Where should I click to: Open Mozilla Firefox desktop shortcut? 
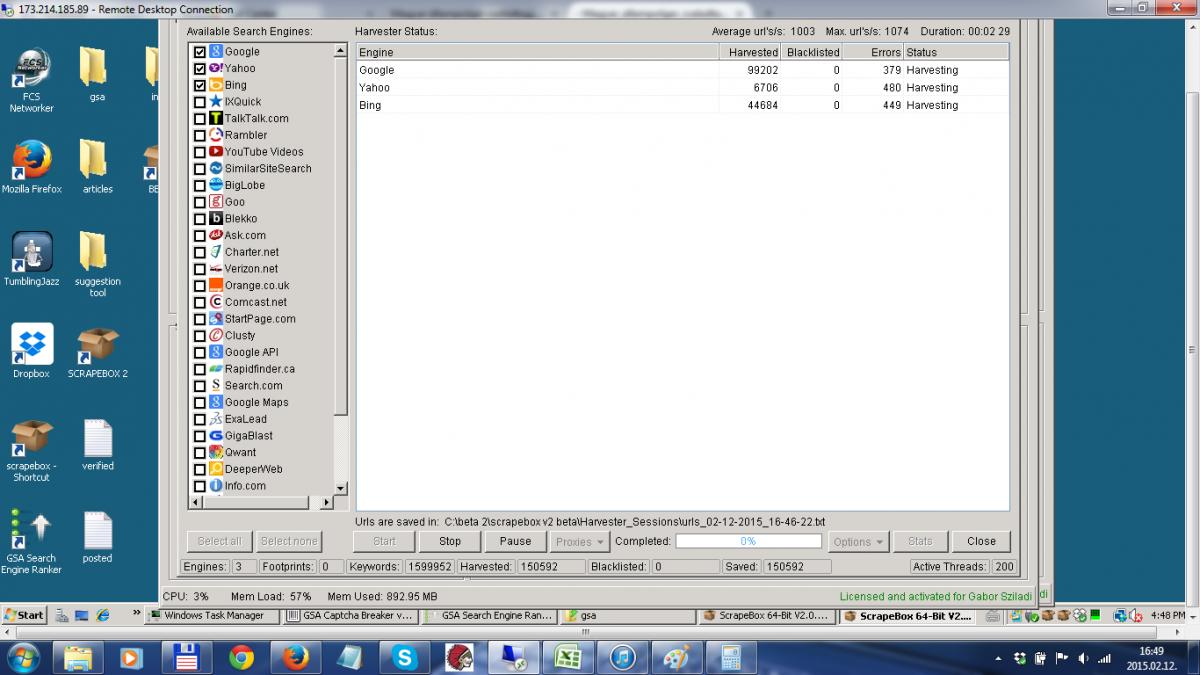pos(31,167)
